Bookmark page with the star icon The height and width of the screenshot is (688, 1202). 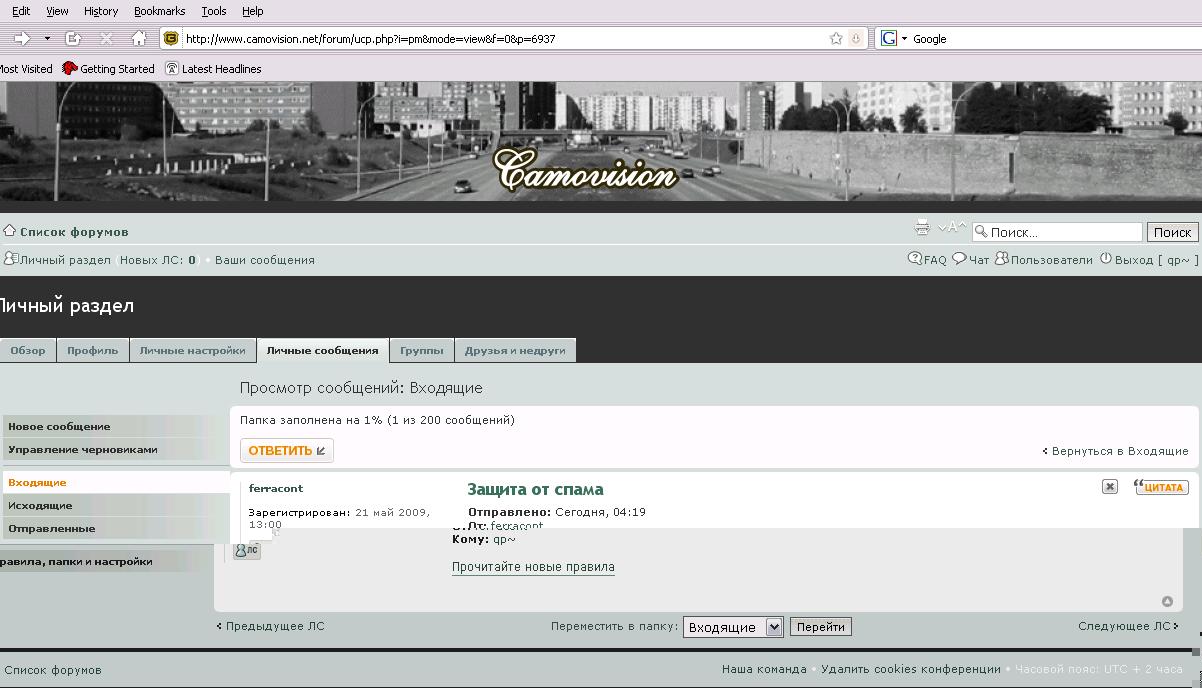click(836, 38)
